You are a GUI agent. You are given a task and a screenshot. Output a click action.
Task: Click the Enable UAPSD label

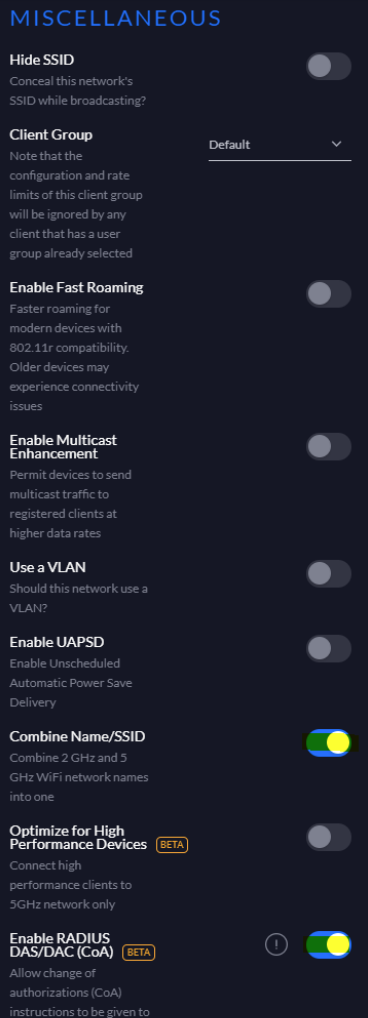[57, 642]
